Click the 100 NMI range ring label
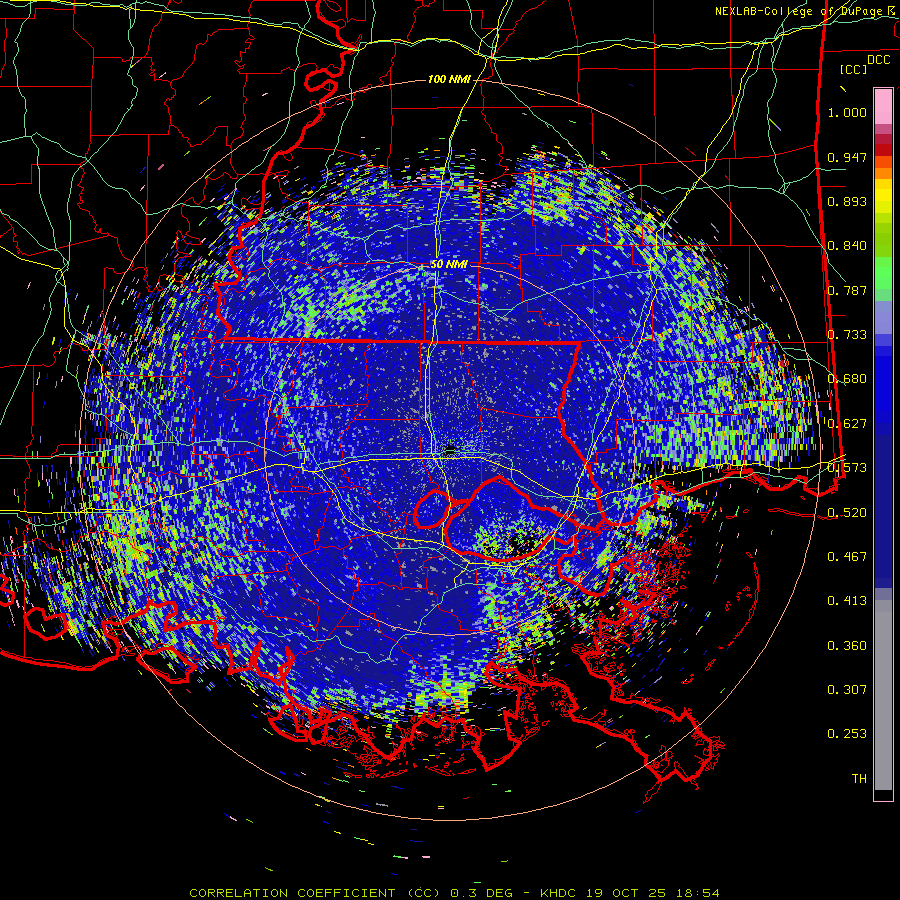The width and height of the screenshot is (900, 900). 448,79
